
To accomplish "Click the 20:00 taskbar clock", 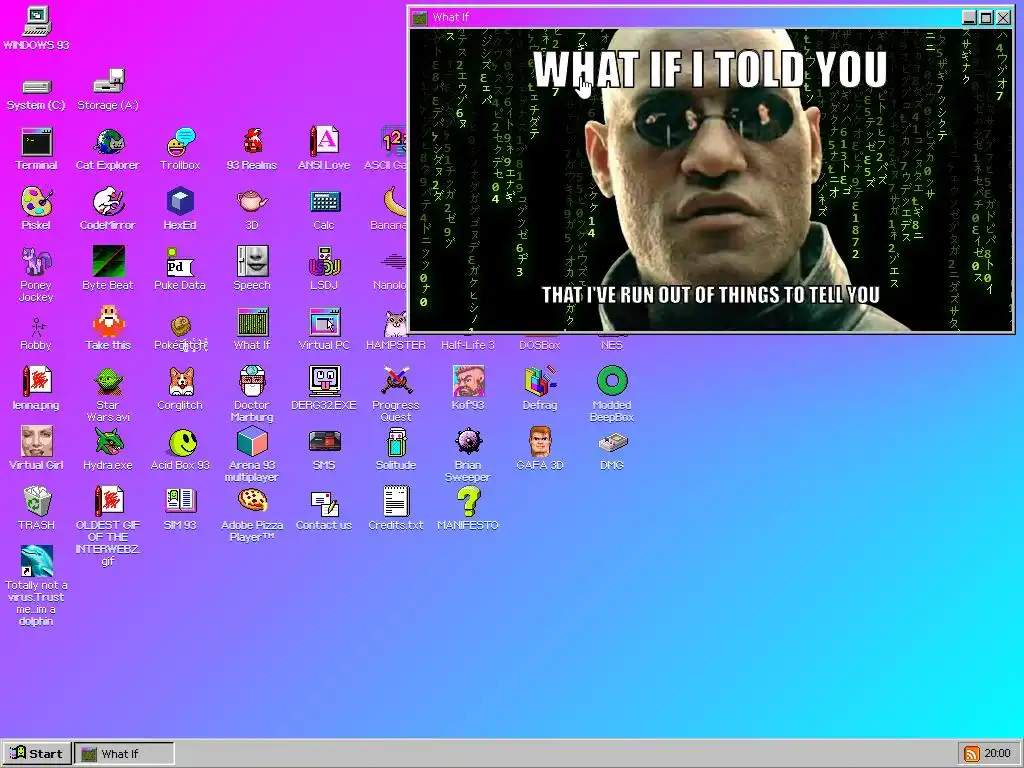I will (997, 754).
